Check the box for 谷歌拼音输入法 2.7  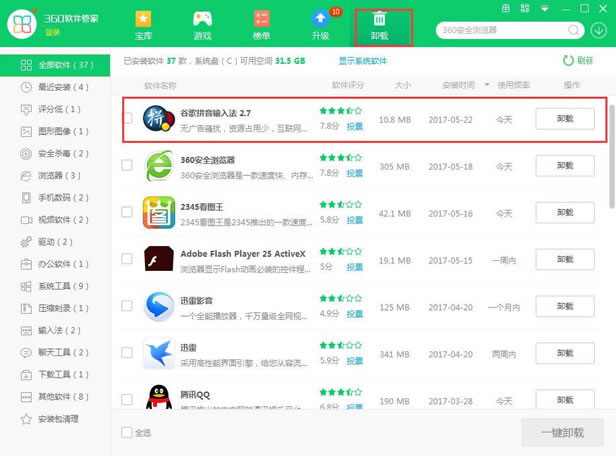click(127, 119)
